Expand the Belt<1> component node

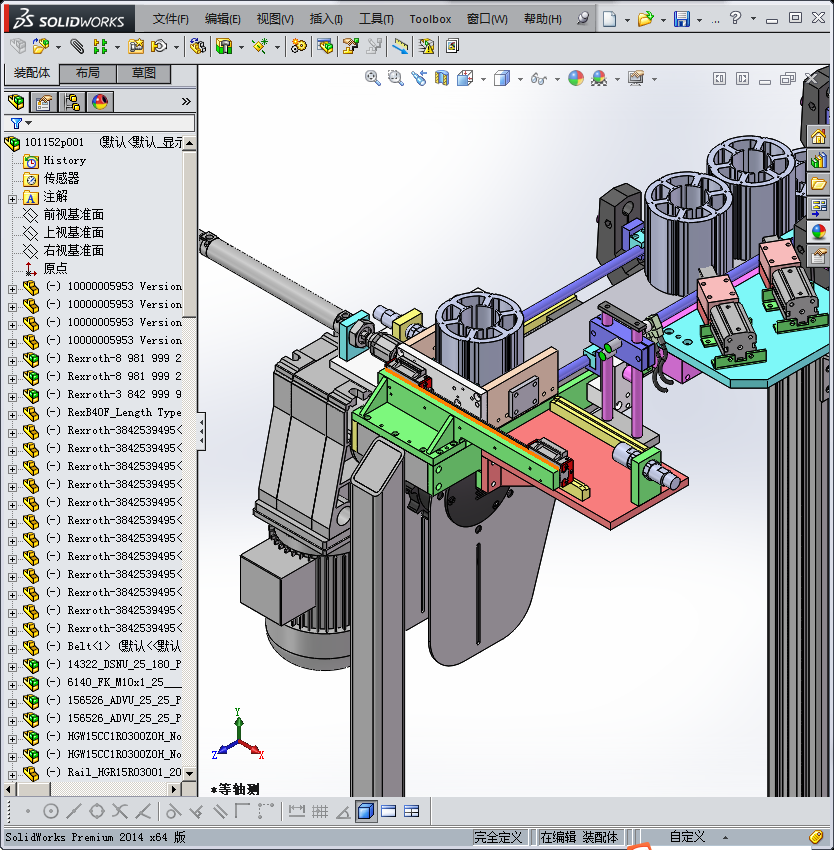pyautogui.click(x=12, y=646)
